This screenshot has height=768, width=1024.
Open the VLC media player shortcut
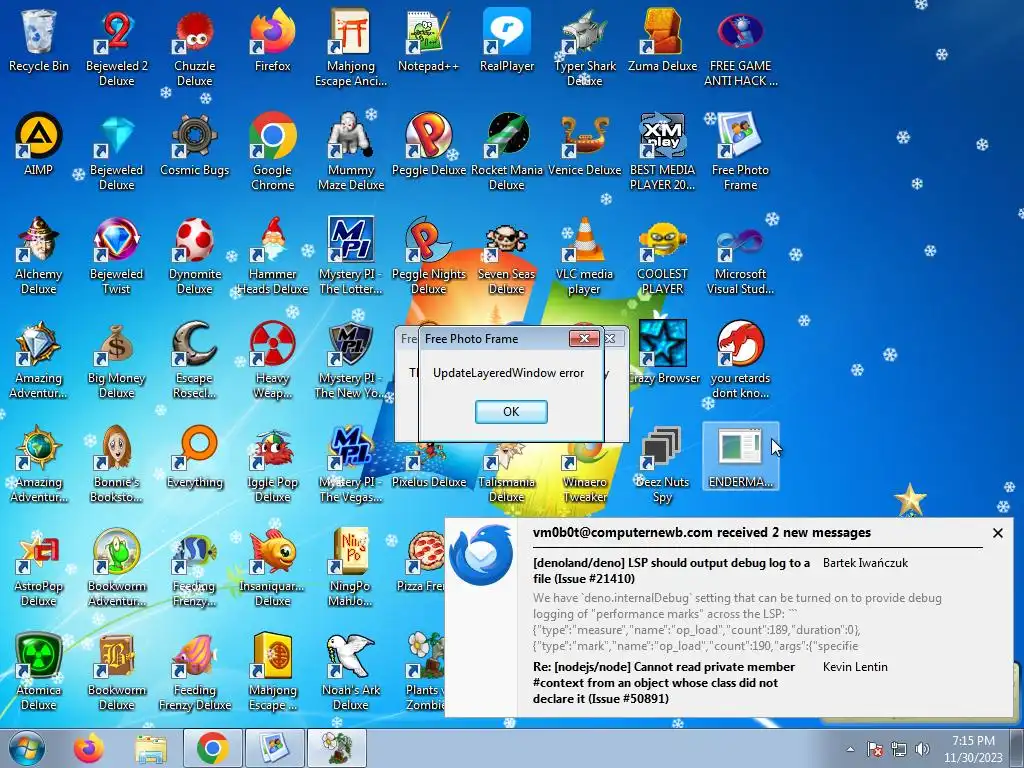[x=584, y=257]
